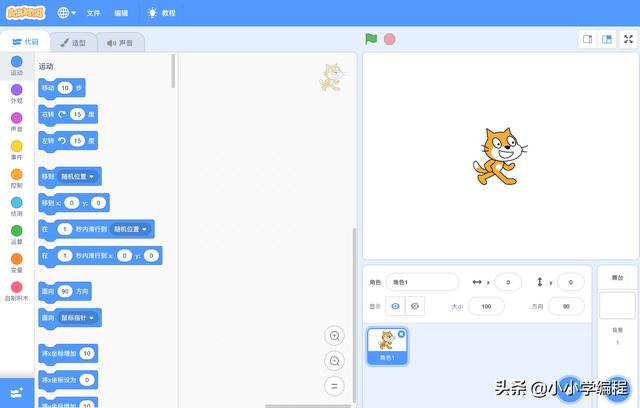The width and height of the screenshot is (640, 408).
Task: Switch to small stage layout
Action: [x=588, y=39]
